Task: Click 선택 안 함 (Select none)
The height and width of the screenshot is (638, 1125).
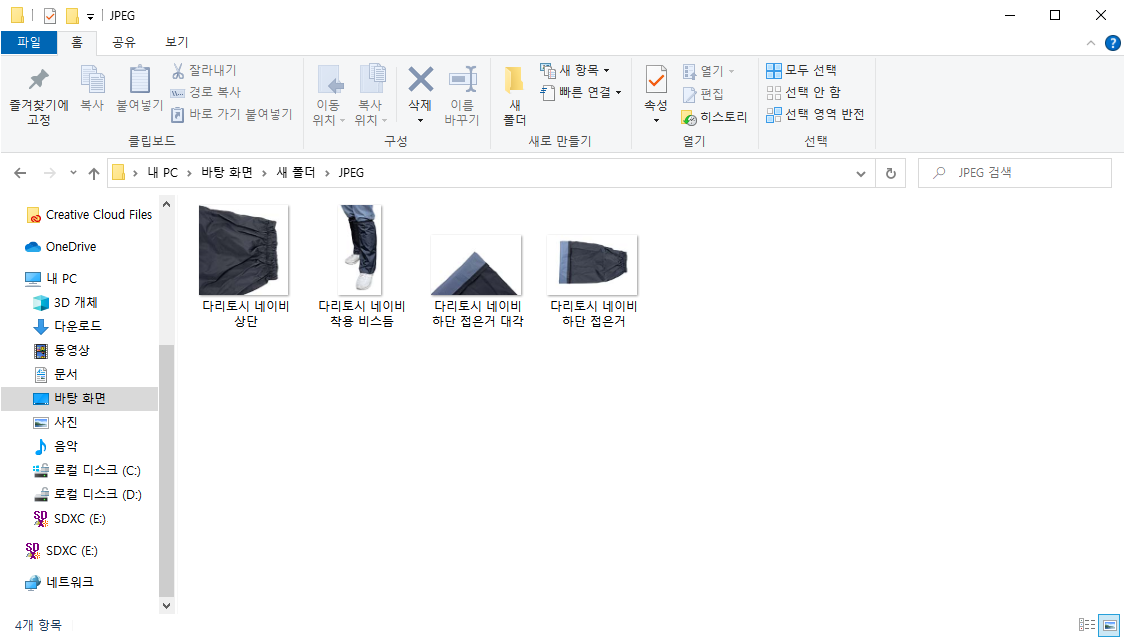Action: tap(804, 93)
